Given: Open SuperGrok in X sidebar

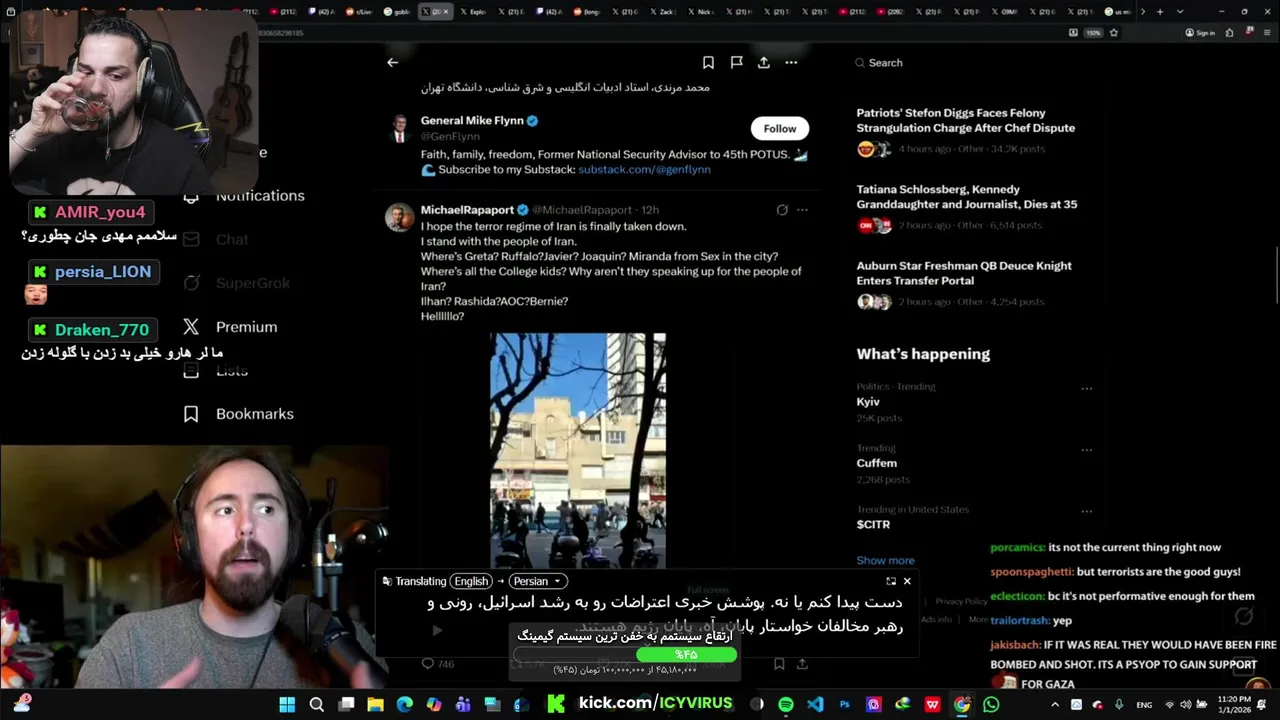Looking at the screenshot, I should 238,283.
